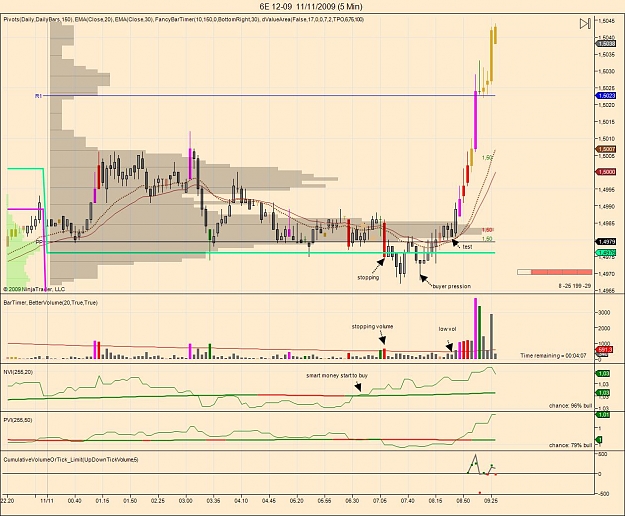Click the 3000 volume axis label
625x516 pixels.
pos(604,313)
